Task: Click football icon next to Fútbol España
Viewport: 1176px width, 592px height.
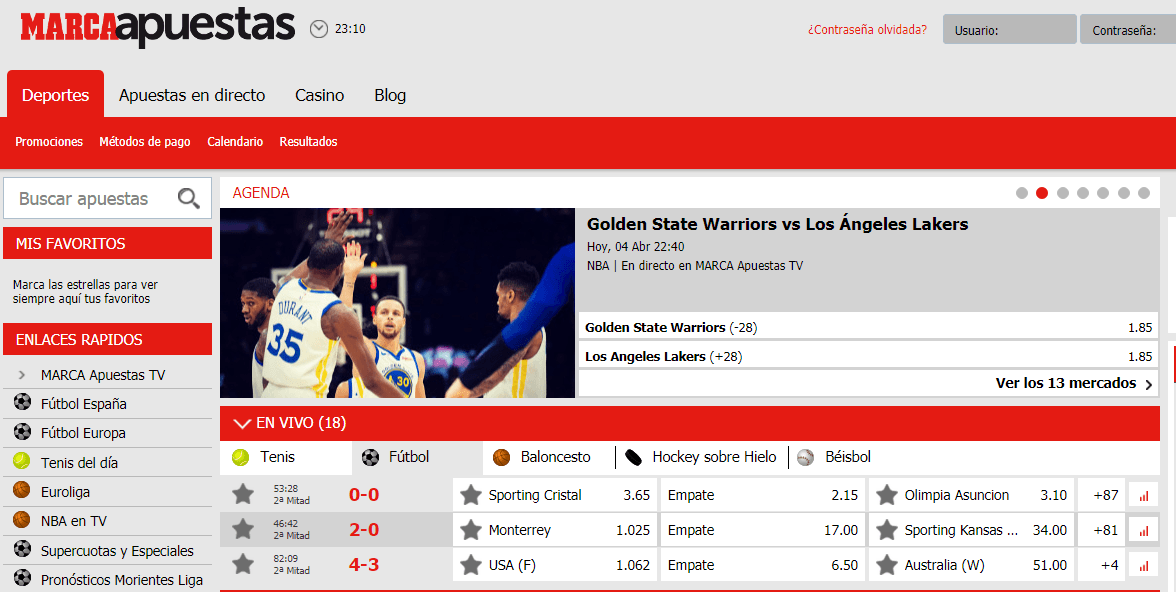Action: pyautogui.click(x=22, y=402)
